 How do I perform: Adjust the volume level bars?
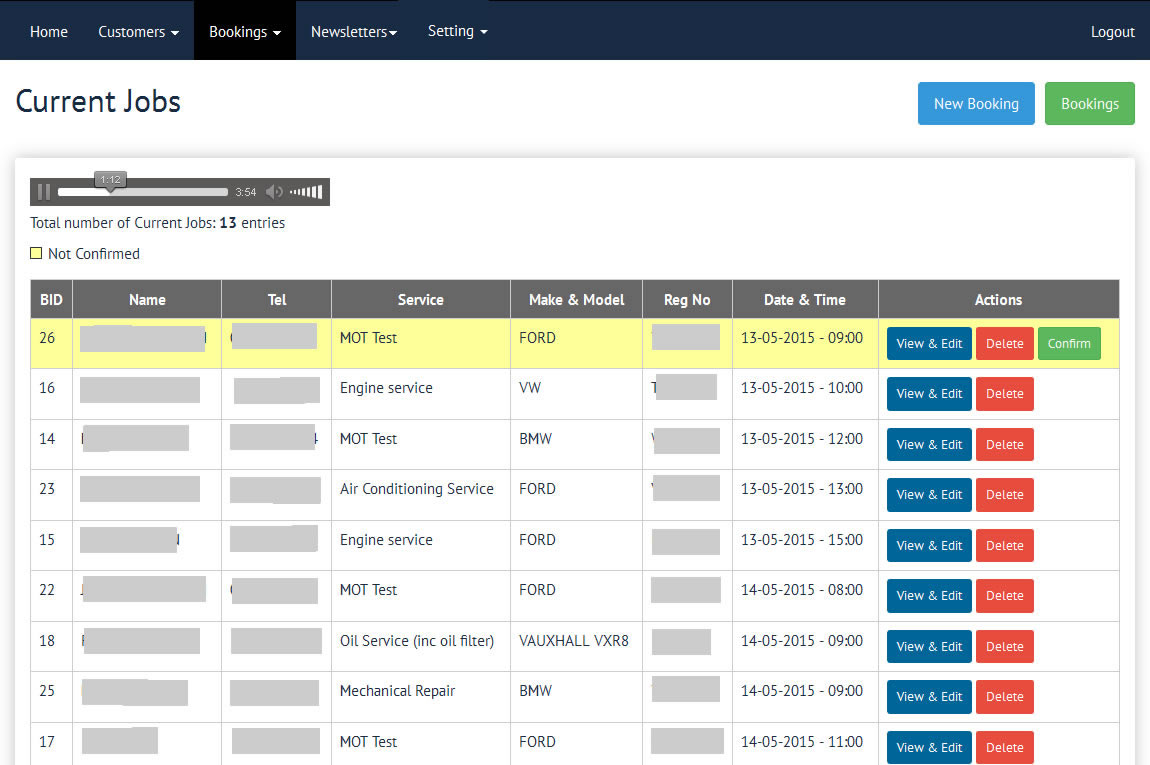coord(306,192)
